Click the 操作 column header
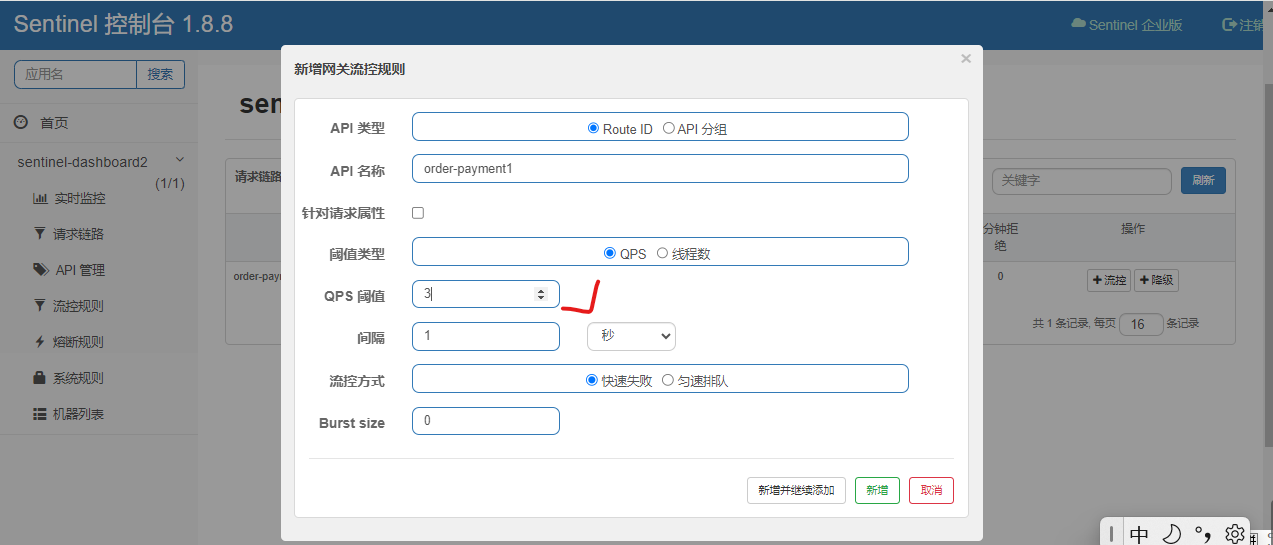The height and width of the screenshot is (545, 1273). point(1133,229)
